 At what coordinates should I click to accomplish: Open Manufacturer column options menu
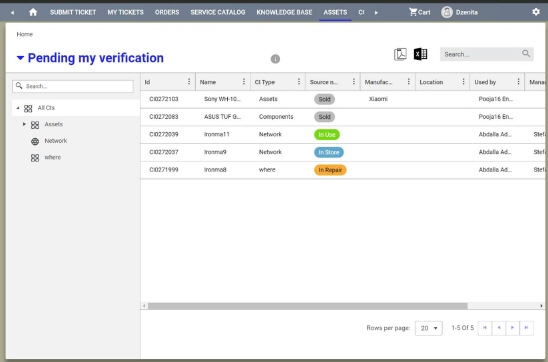[x=409, y=82]
